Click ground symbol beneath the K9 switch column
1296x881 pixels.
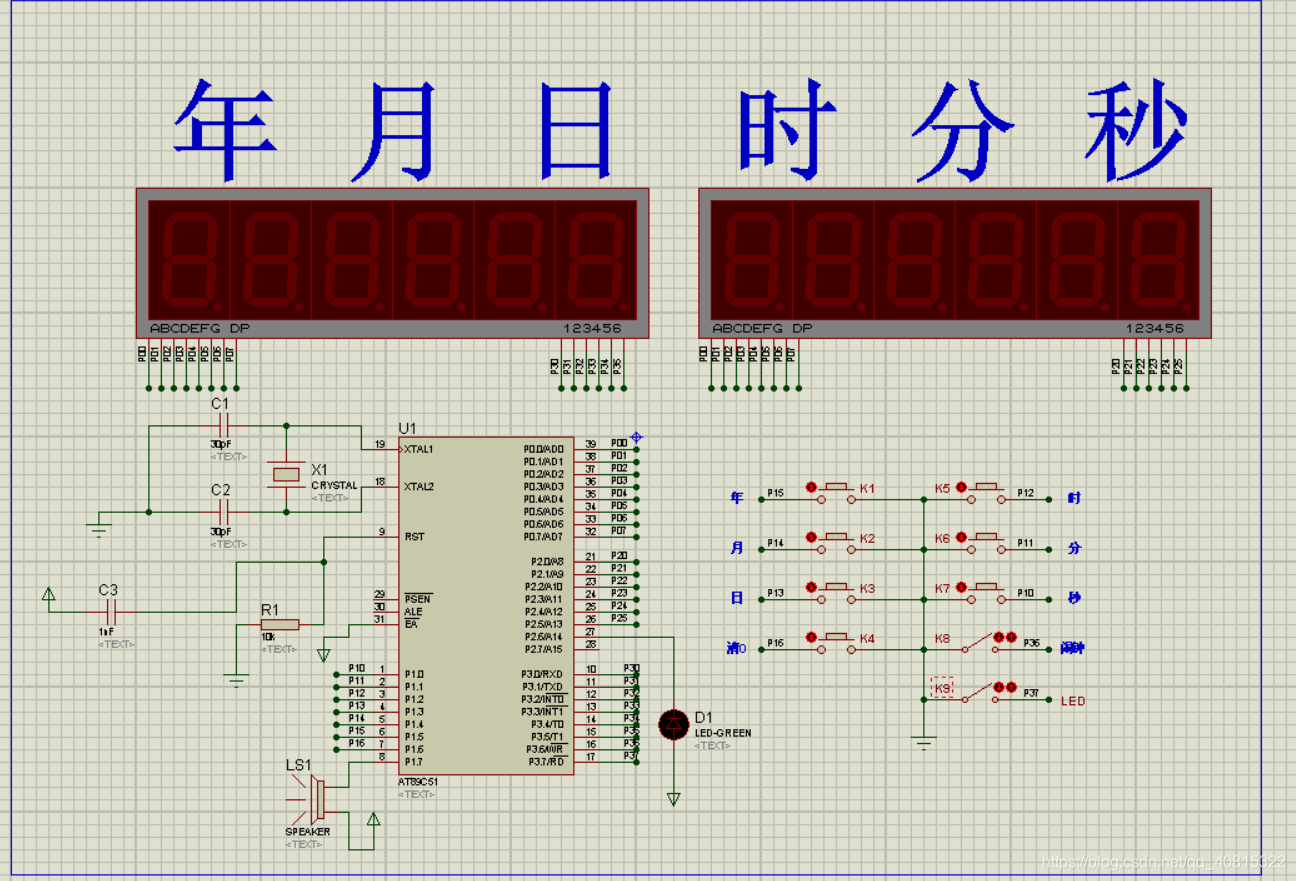pyautogui.click(x=924, y=743)
